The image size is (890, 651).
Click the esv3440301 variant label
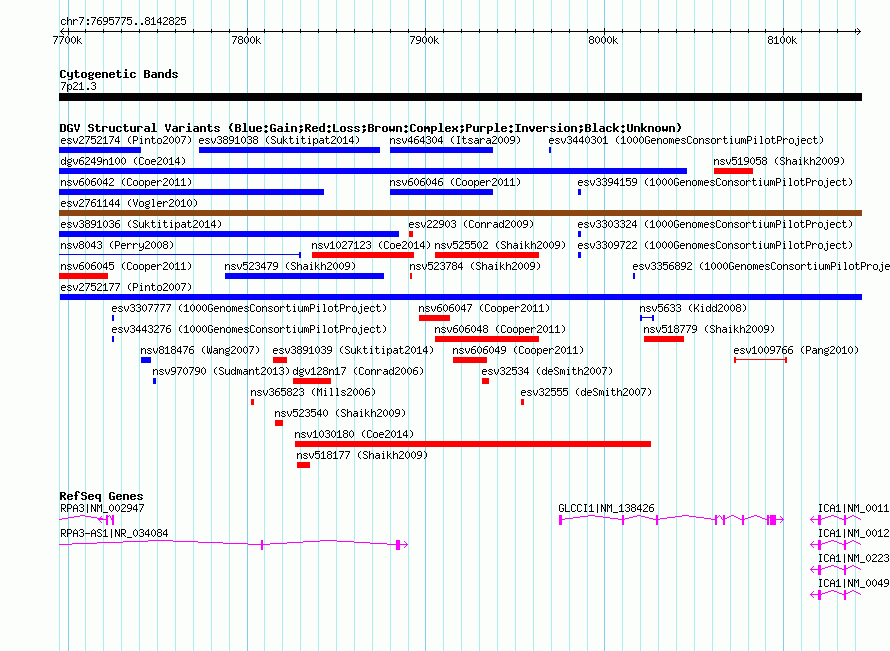[686, 140]
